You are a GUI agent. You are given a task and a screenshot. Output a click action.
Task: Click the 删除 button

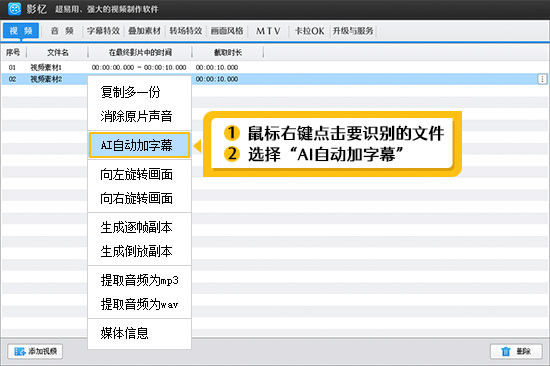(516, 351)
